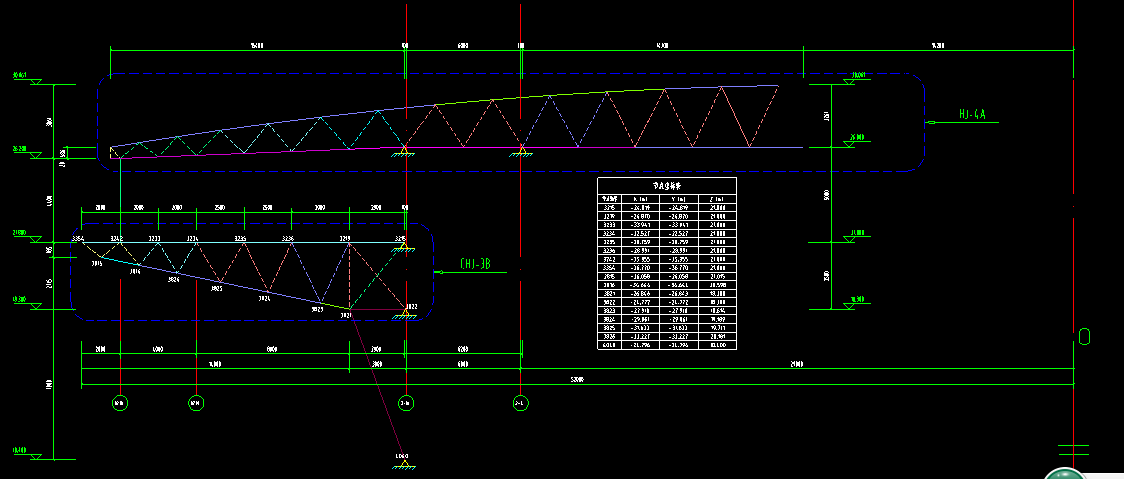Select the -36.770 X value in the 3354 row
This screenshot has height=479, width=1124.
(x=641, y=267)
